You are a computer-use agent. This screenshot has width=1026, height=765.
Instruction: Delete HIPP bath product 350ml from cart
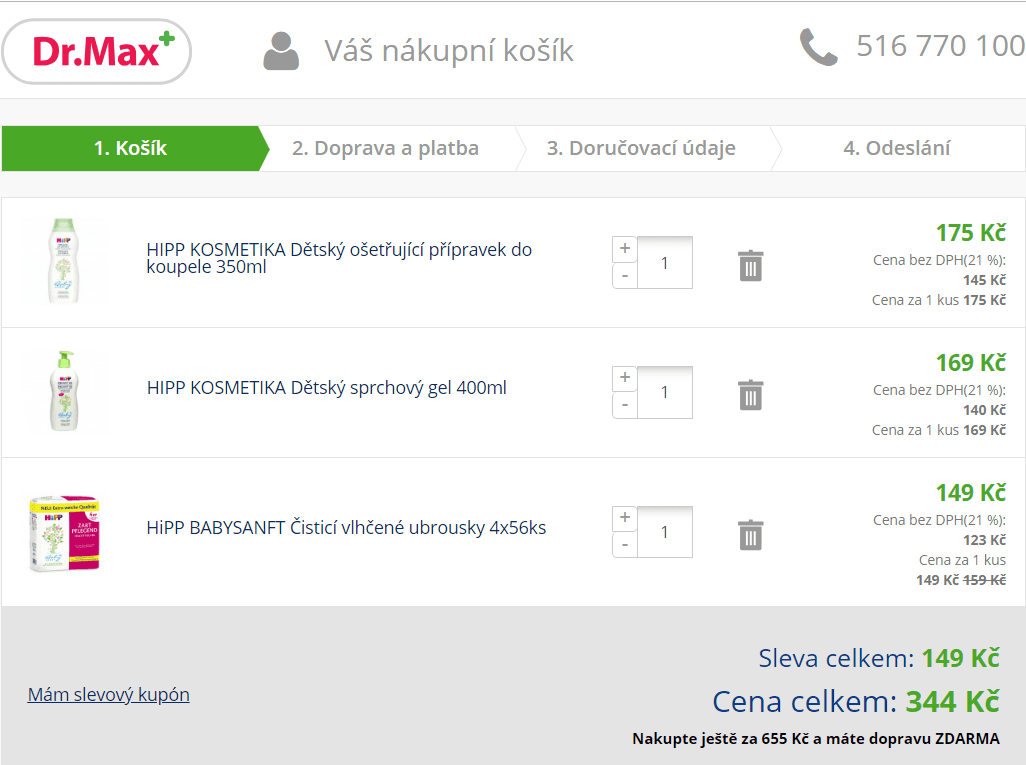tap(751, 265)
